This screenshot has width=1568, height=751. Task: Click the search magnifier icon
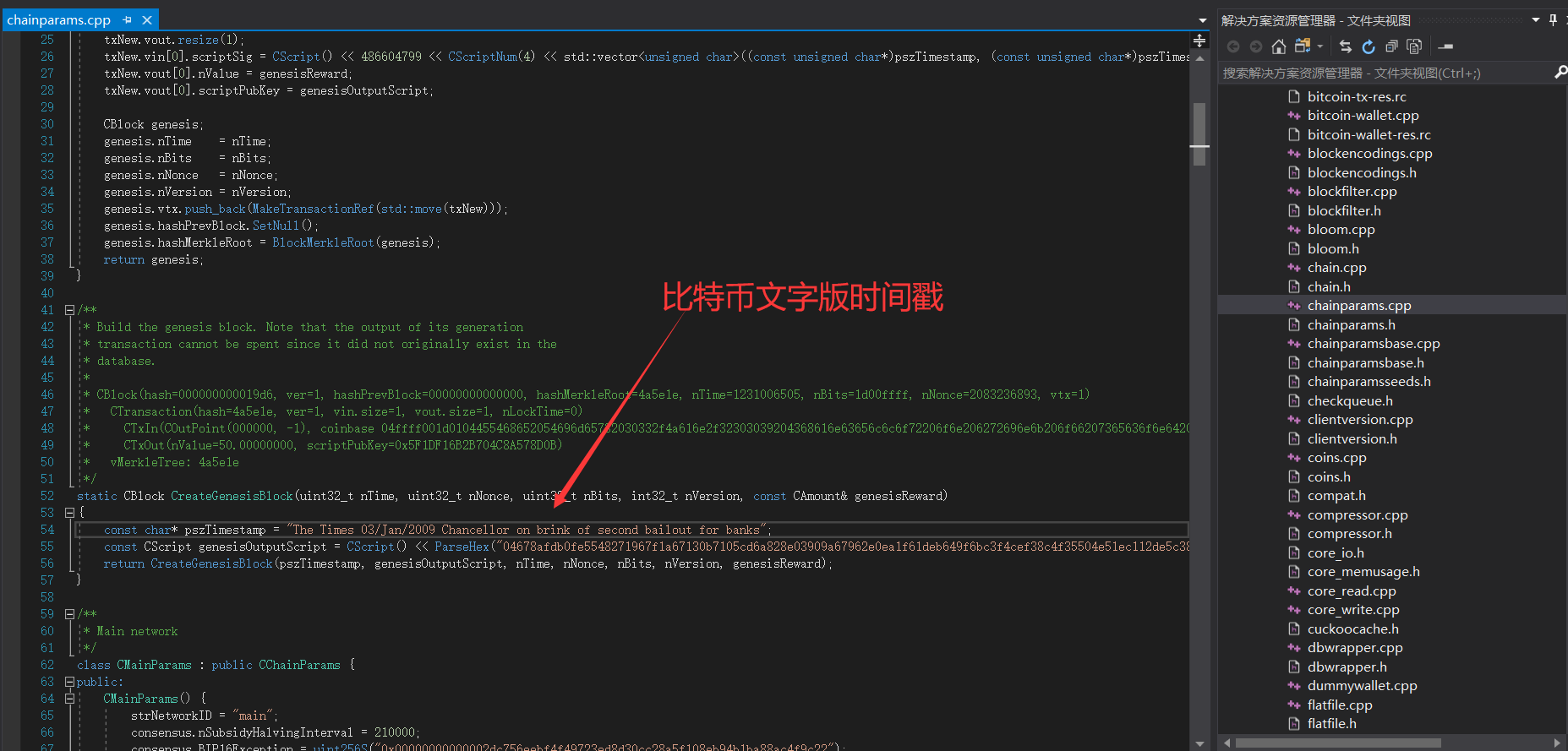[1560, 73]
